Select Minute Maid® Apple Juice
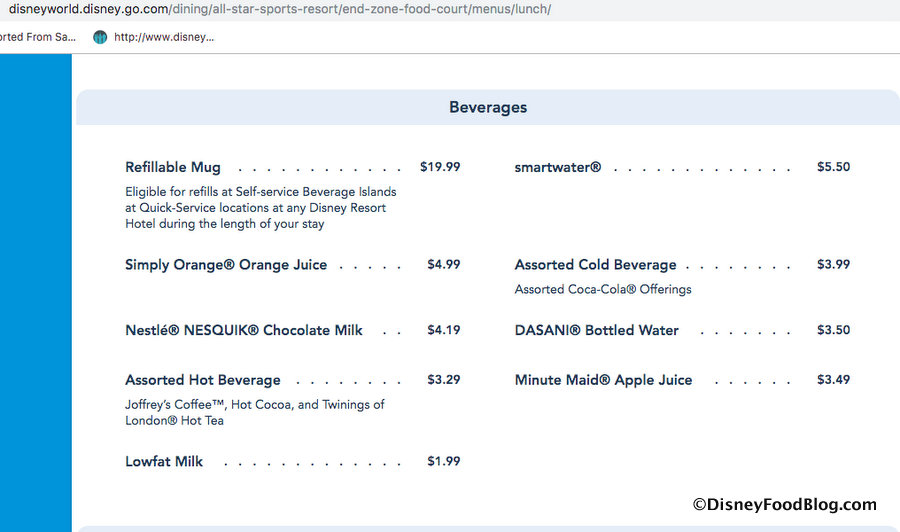 [x=603, y=380]
